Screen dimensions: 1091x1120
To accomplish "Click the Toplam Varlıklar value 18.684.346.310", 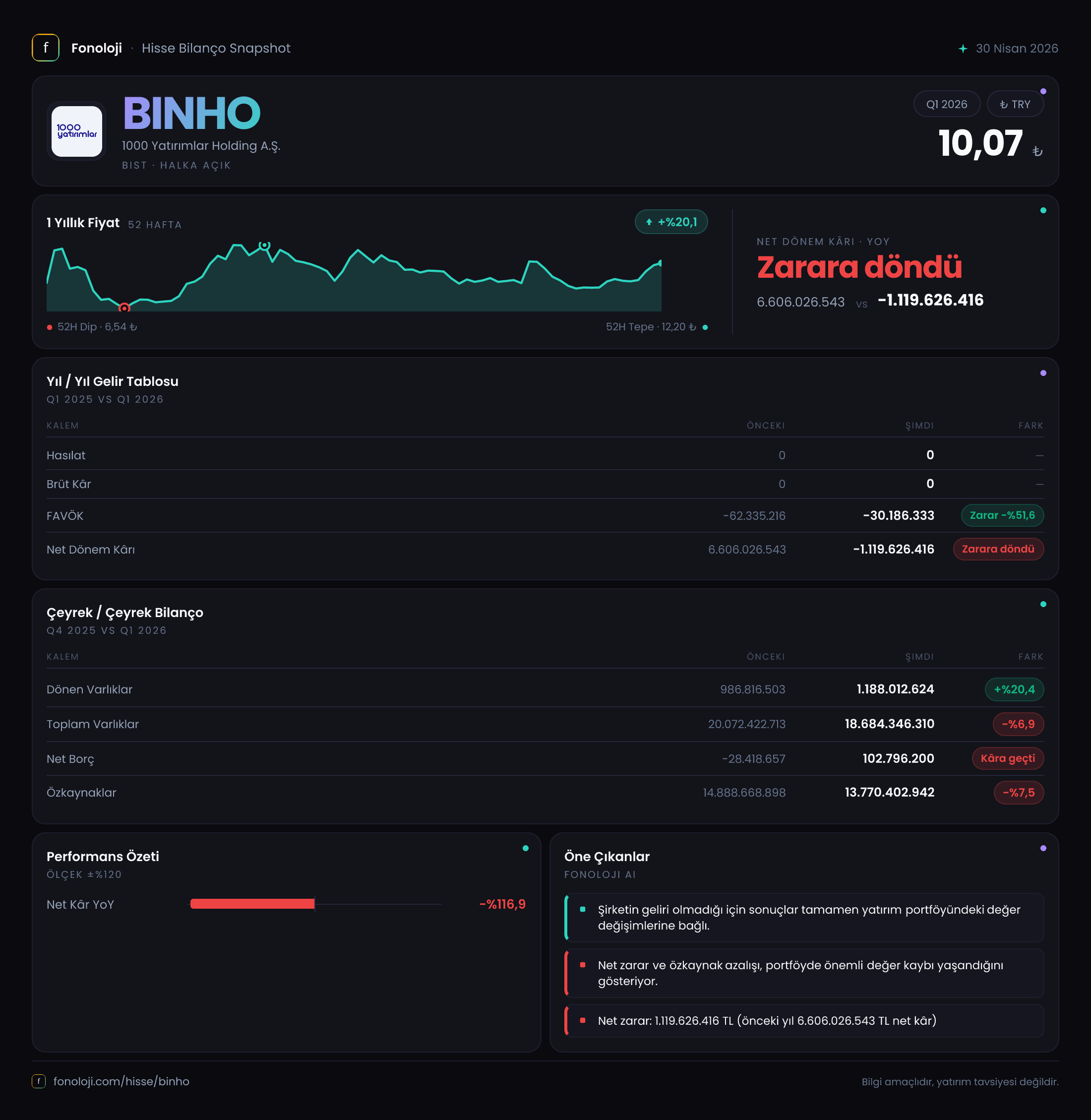I will [x=889, y=724].
